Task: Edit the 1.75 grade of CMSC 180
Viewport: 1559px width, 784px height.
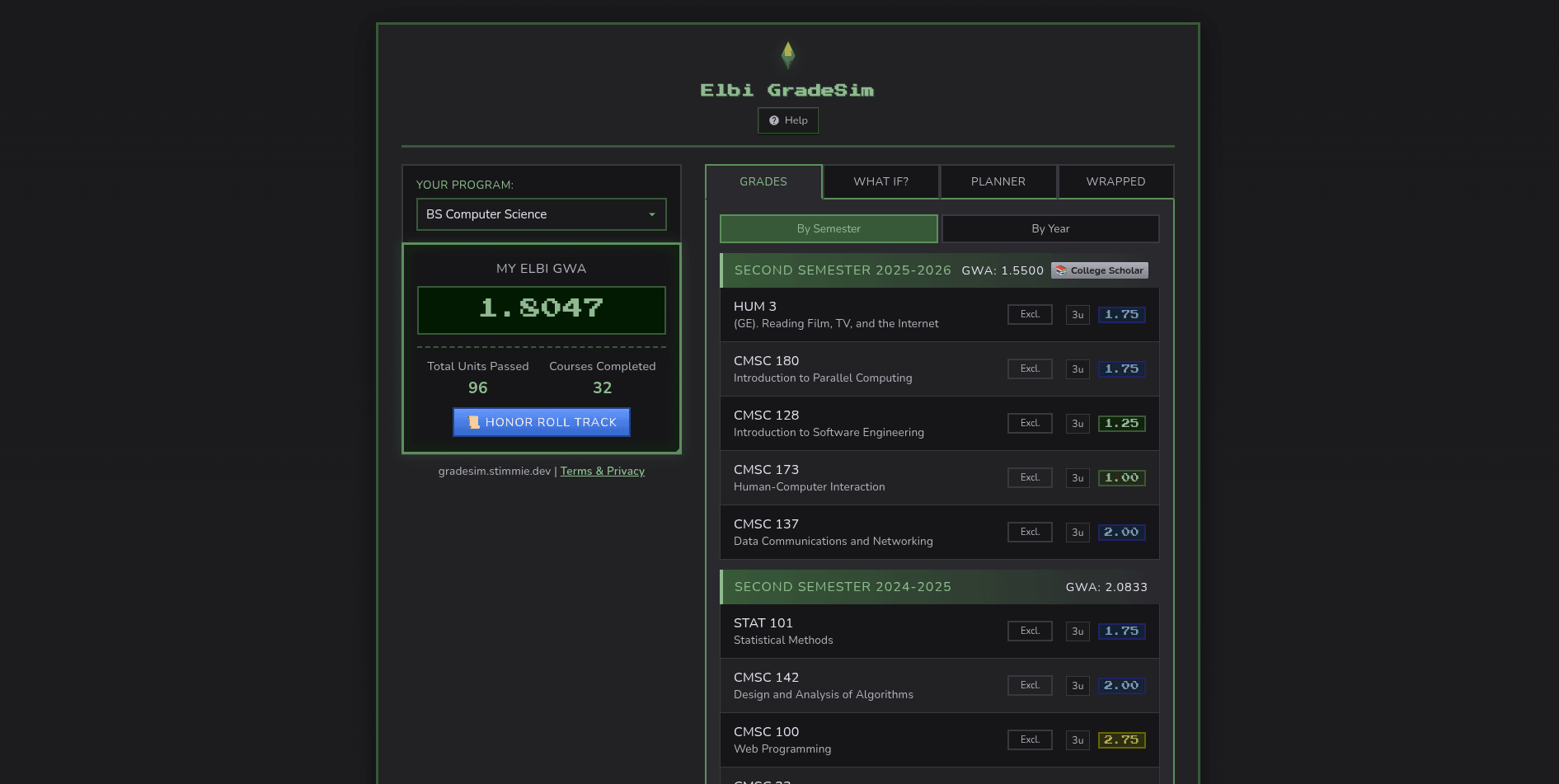Action: (x=1121, y=369)
